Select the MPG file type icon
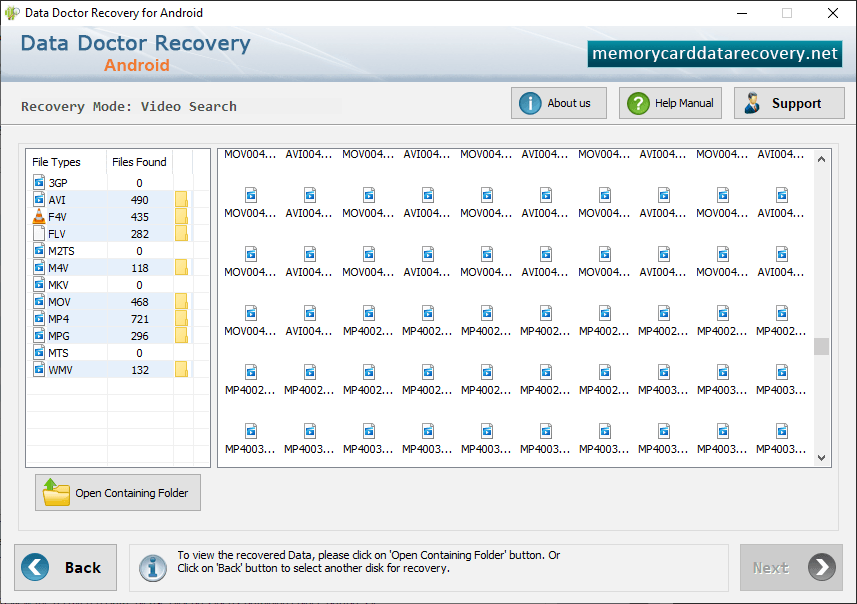This screenshot has width=857, height=604. pos(39,335)
